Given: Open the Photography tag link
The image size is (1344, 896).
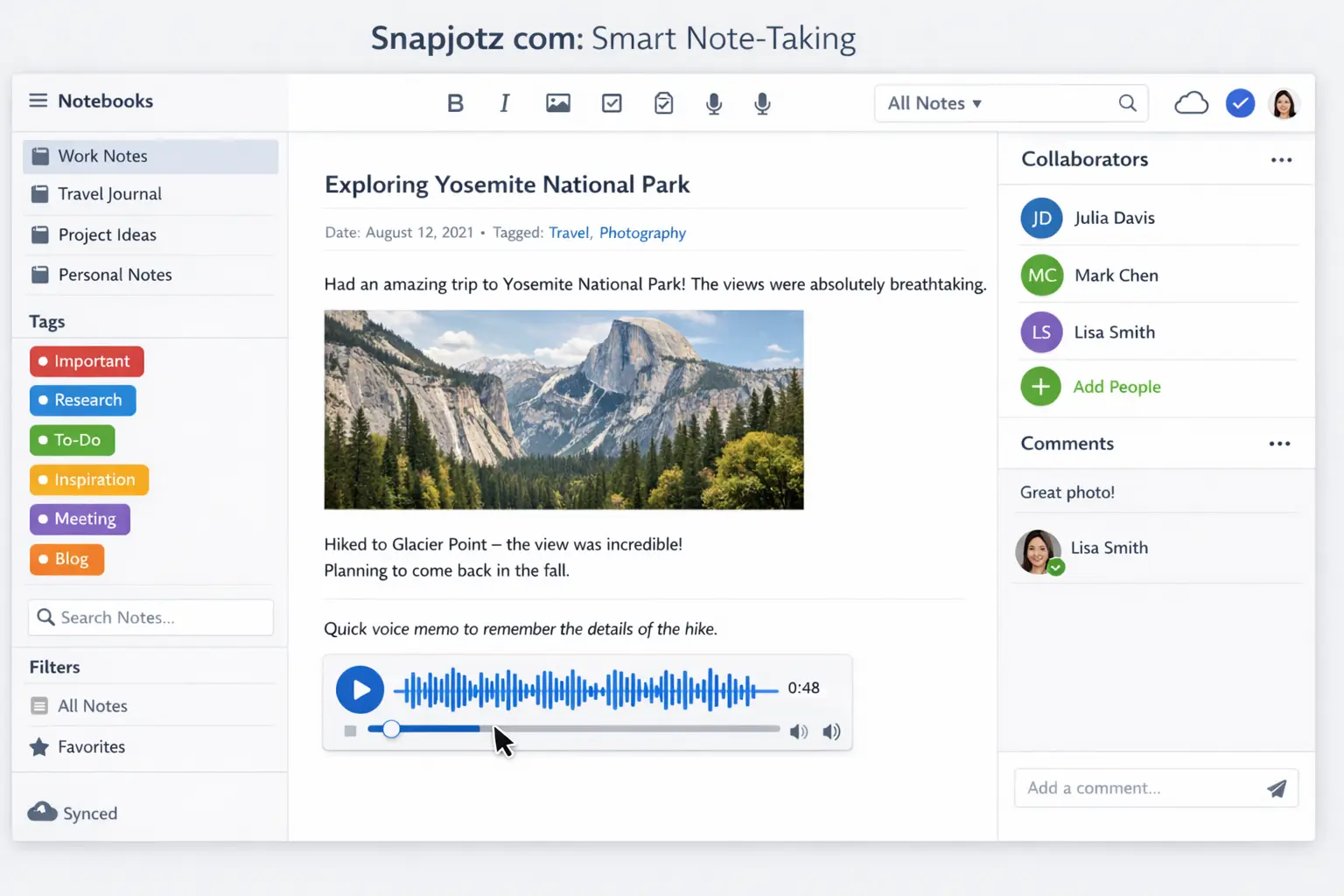Looking at the screenshot, I should (x=642, y=233).
